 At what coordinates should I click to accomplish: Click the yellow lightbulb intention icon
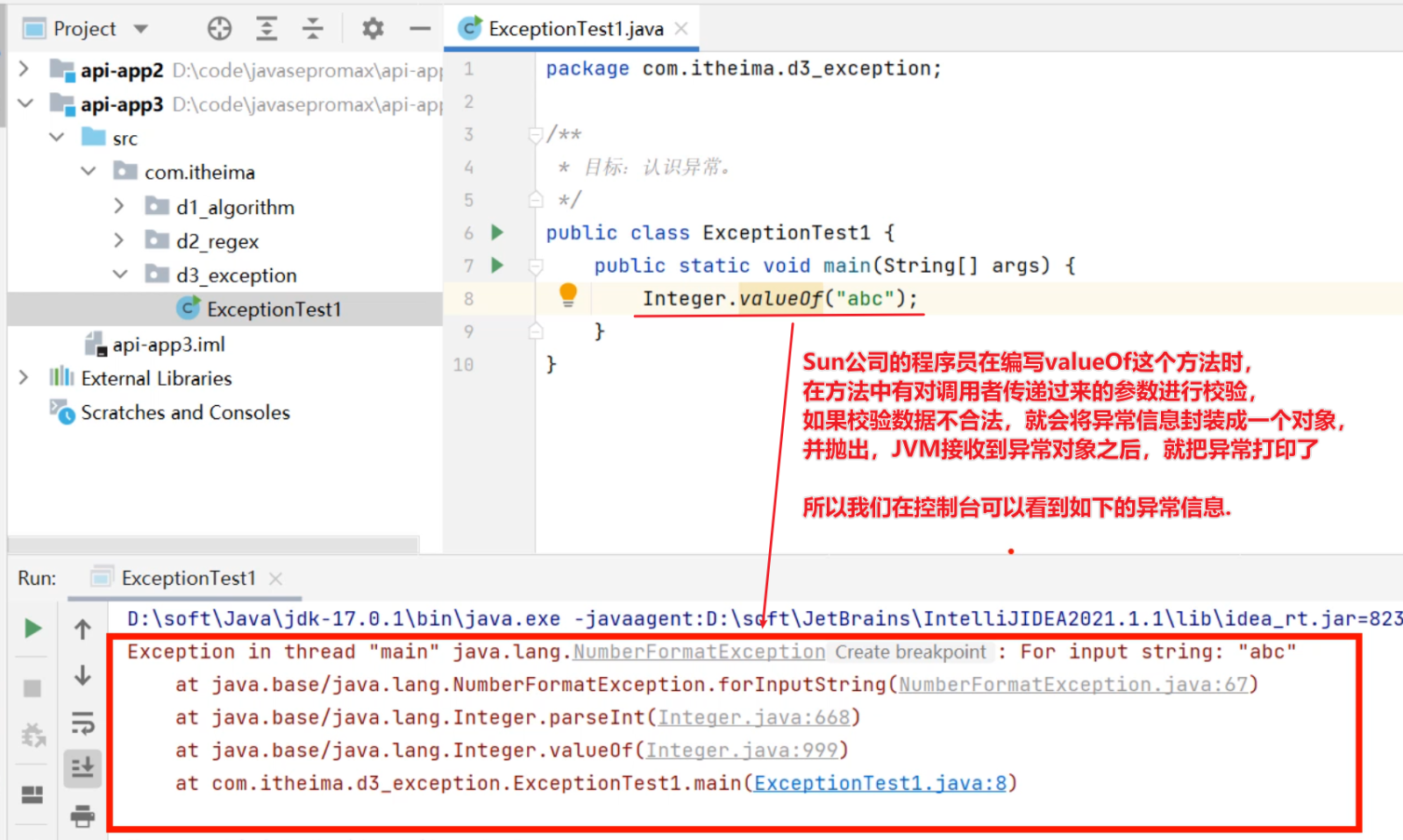(x=568, y=295)
